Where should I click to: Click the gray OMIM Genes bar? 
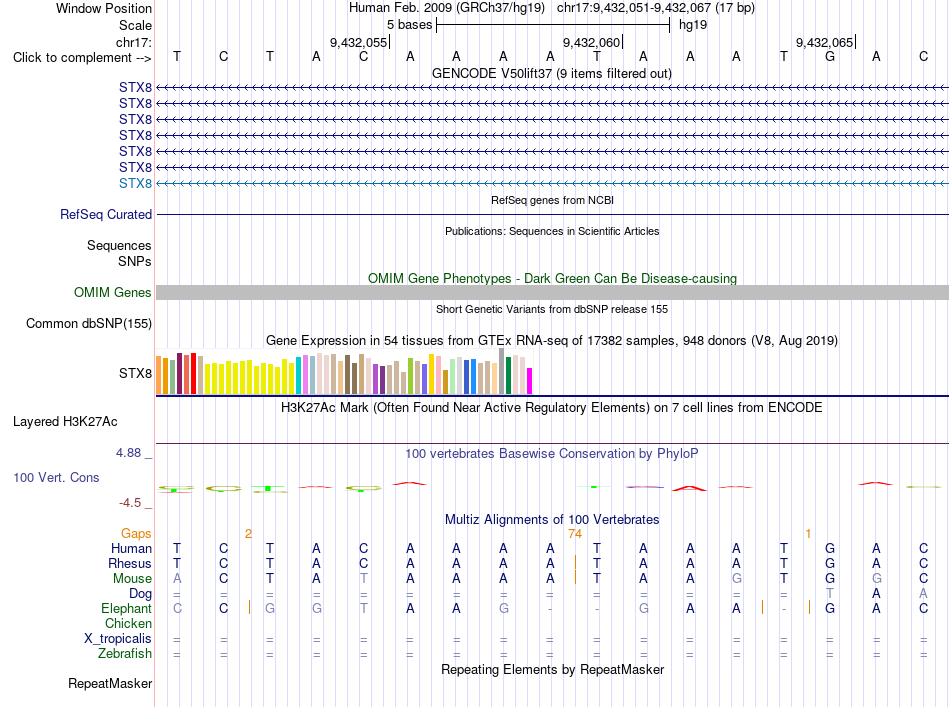click(552, 293)
